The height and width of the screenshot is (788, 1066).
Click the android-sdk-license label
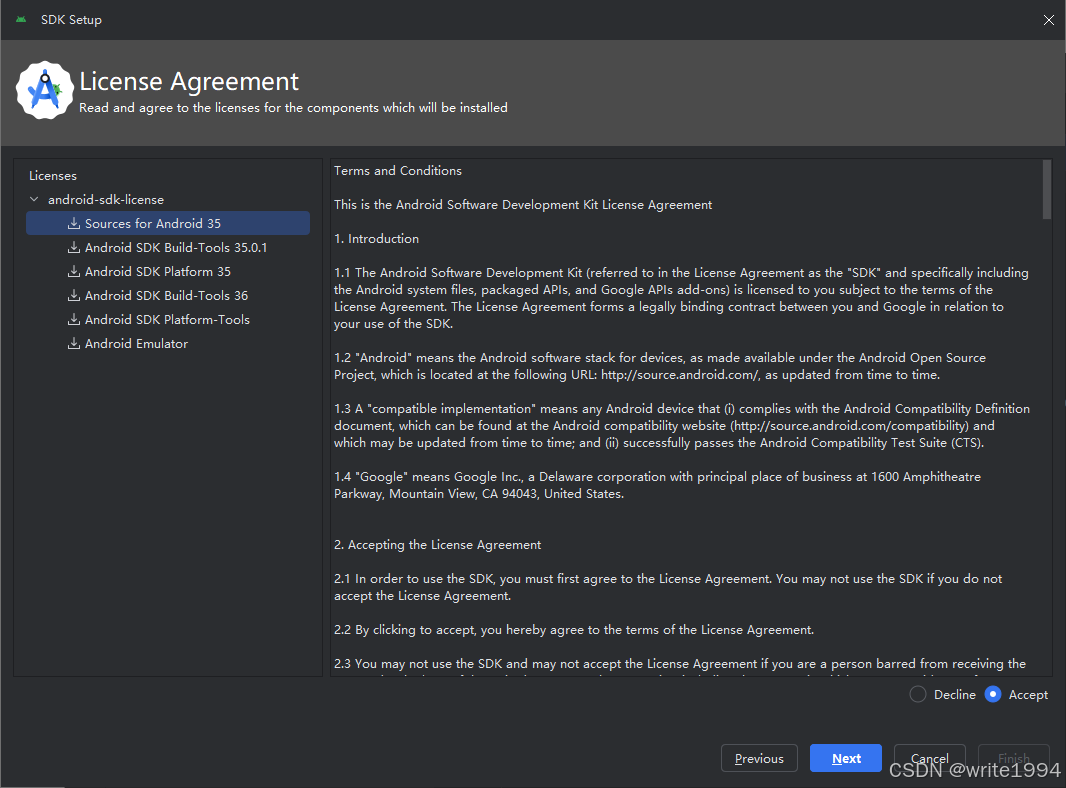[x=106, y=199]
